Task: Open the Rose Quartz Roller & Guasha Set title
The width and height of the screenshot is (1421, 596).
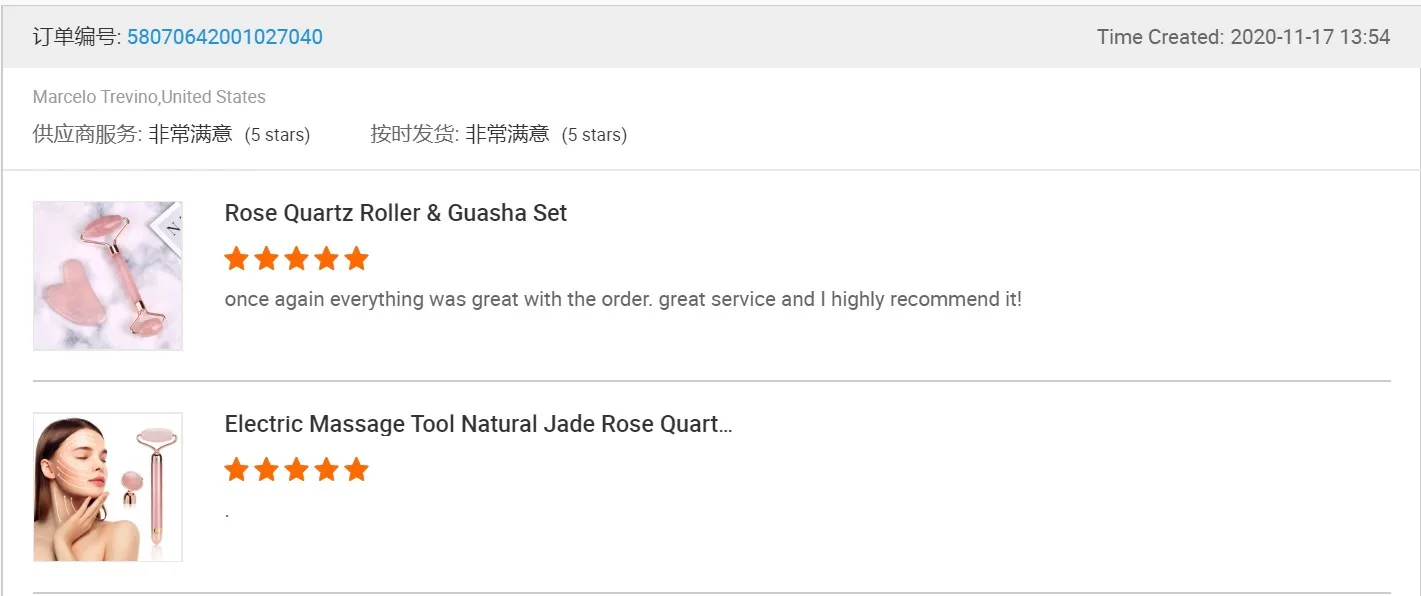Action: 396,213
